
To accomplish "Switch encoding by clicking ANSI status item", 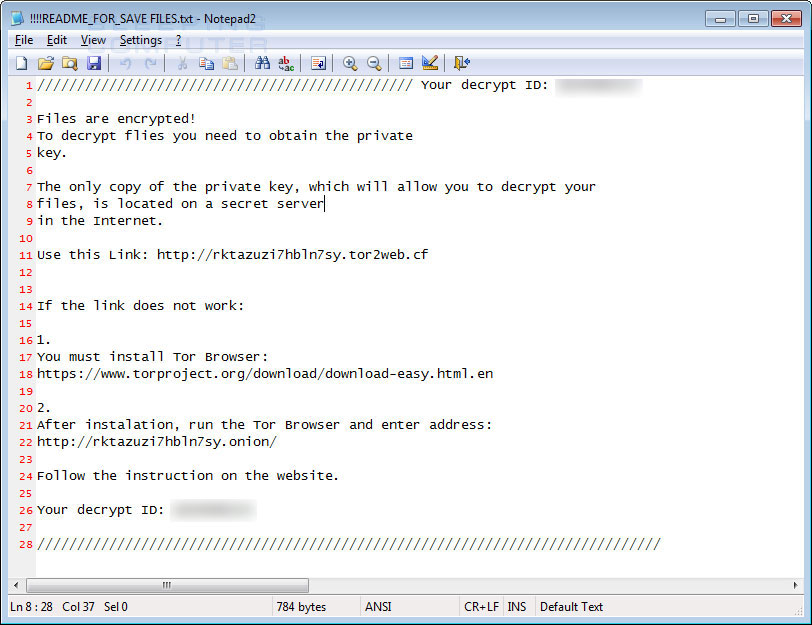I will point(378,606).
